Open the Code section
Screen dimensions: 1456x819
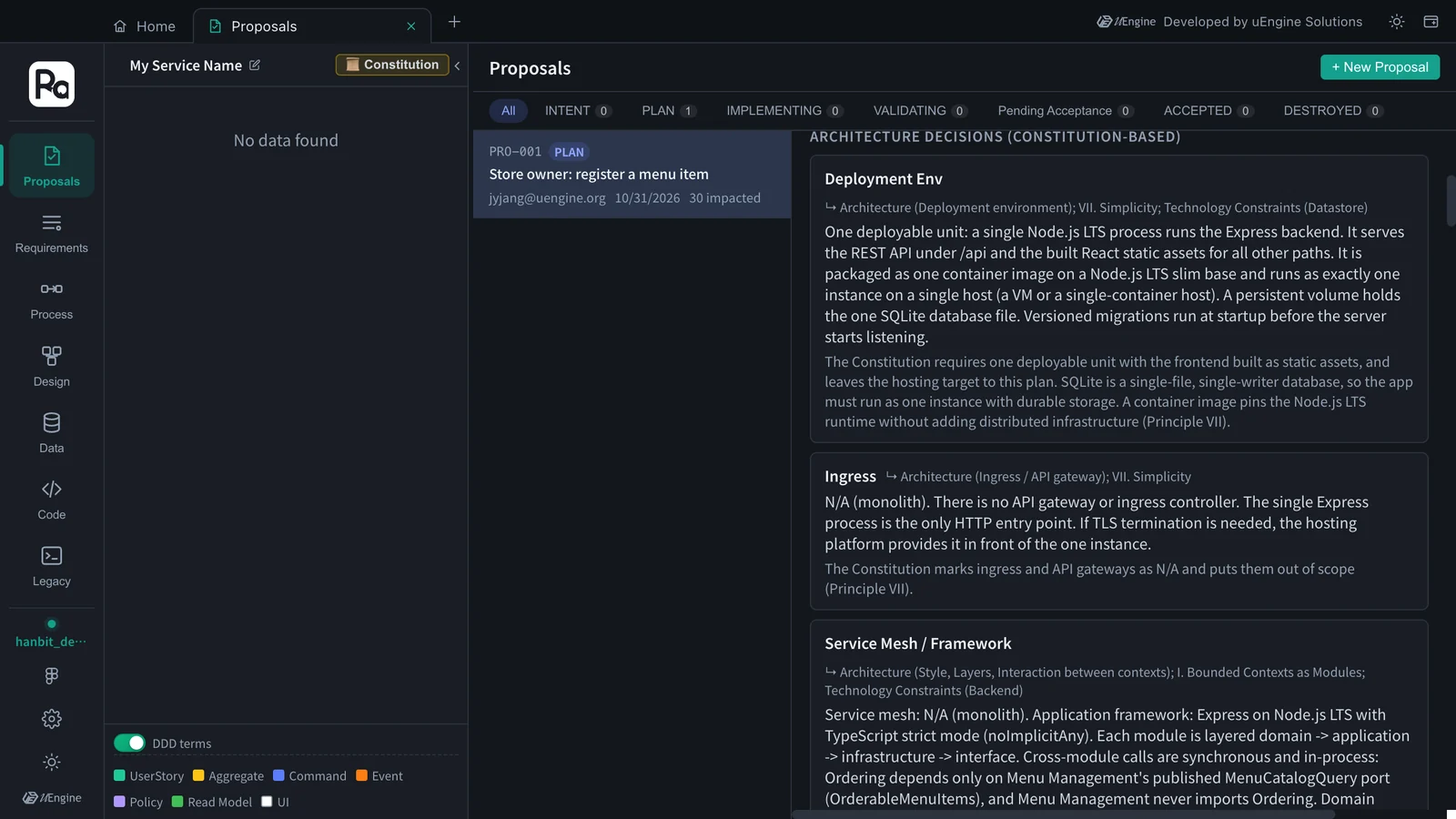click(52, 500)
